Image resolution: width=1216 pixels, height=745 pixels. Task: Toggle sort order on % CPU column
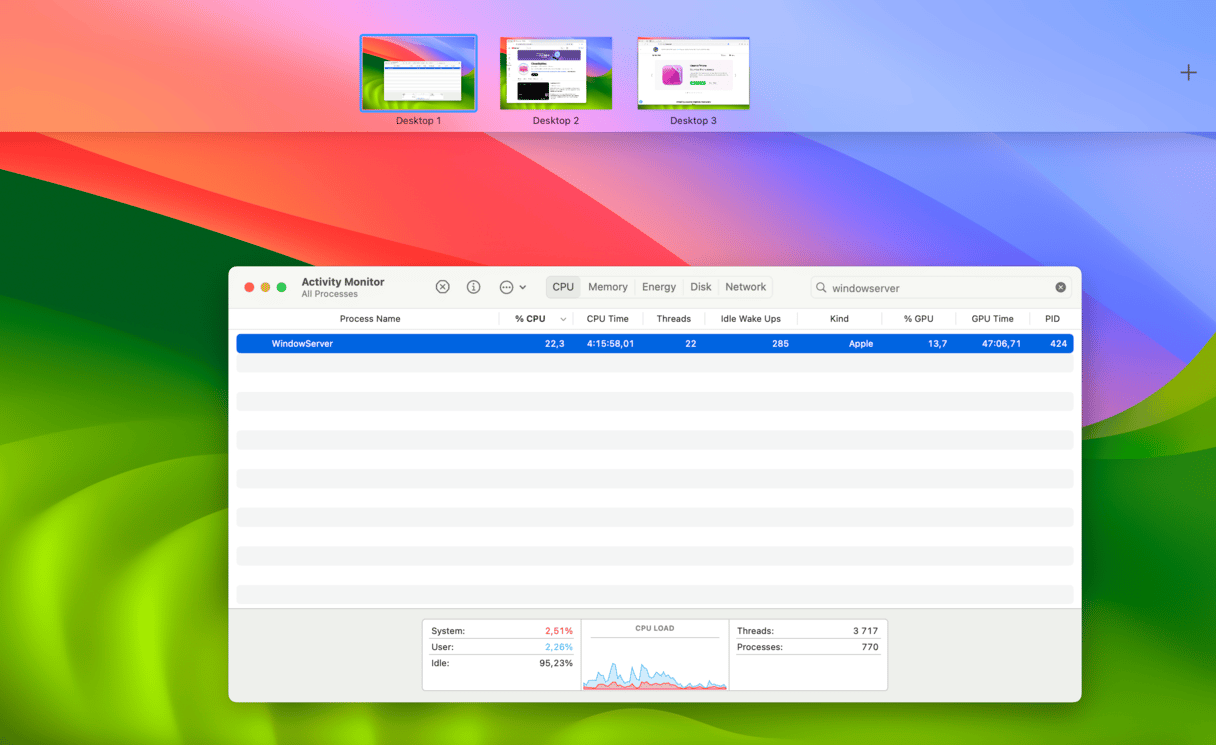(530, 319)
